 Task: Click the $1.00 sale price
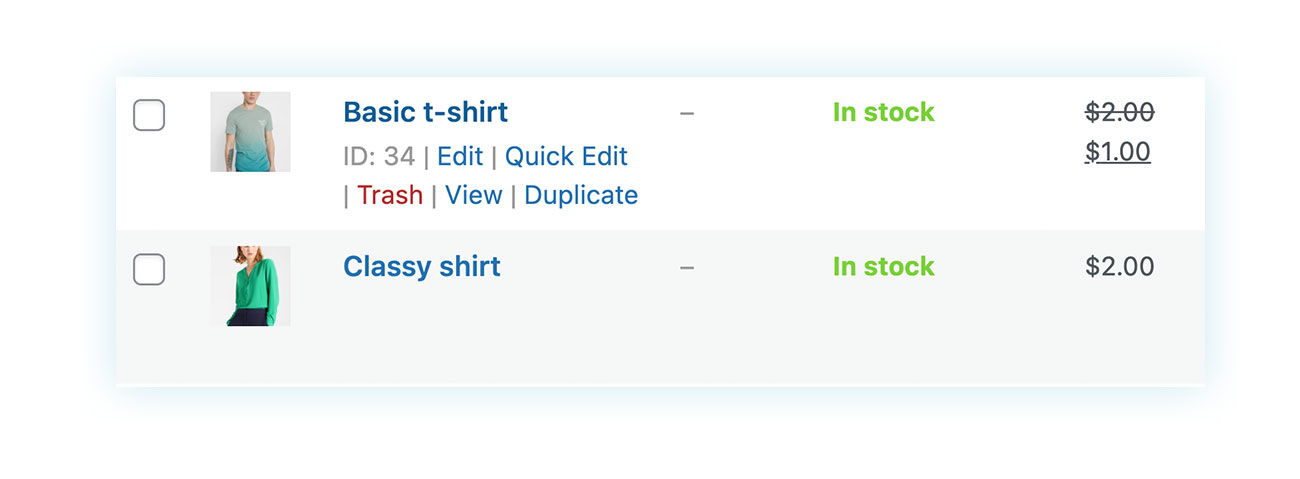tap(1118, 152)
